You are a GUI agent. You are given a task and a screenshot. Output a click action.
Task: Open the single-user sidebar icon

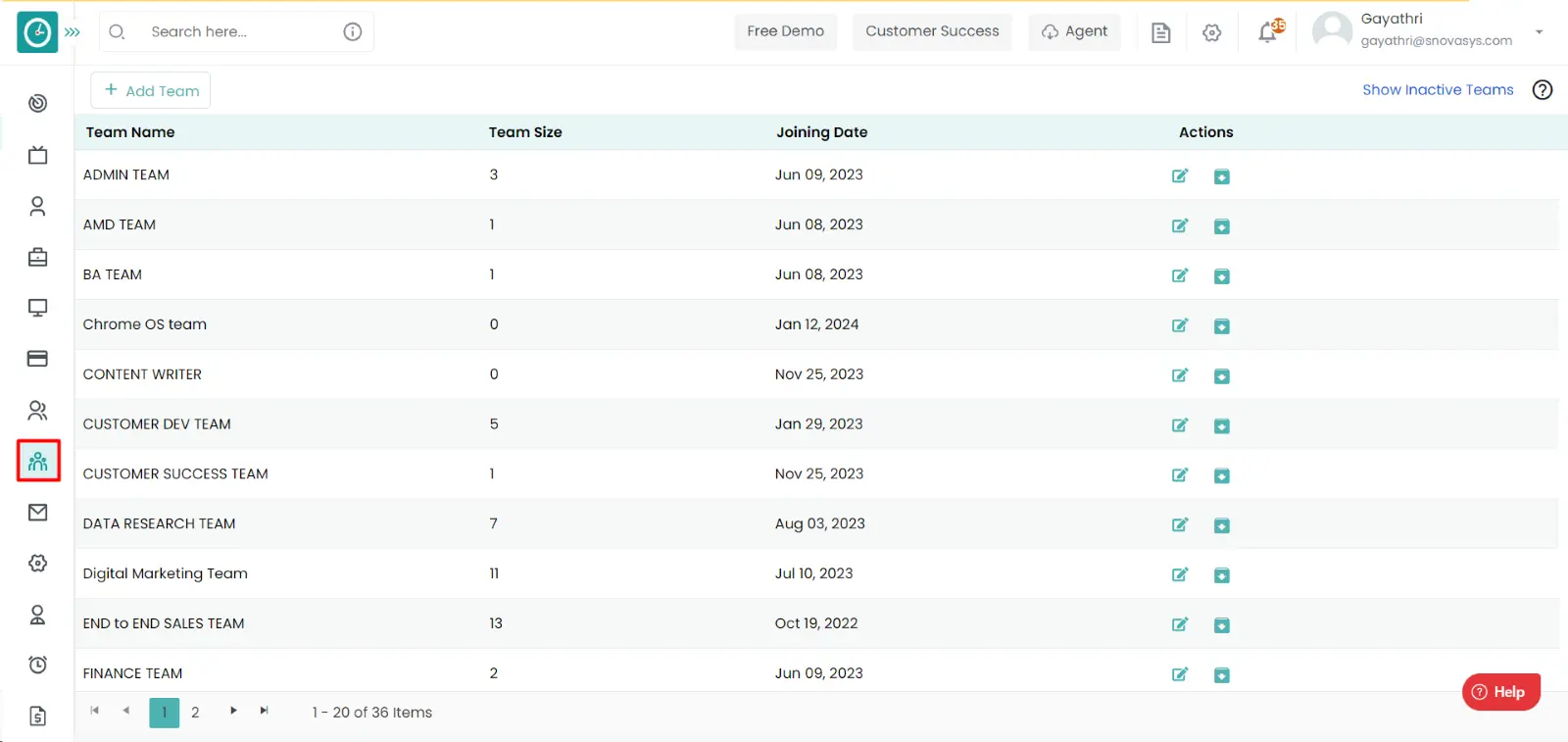(38, 206)
